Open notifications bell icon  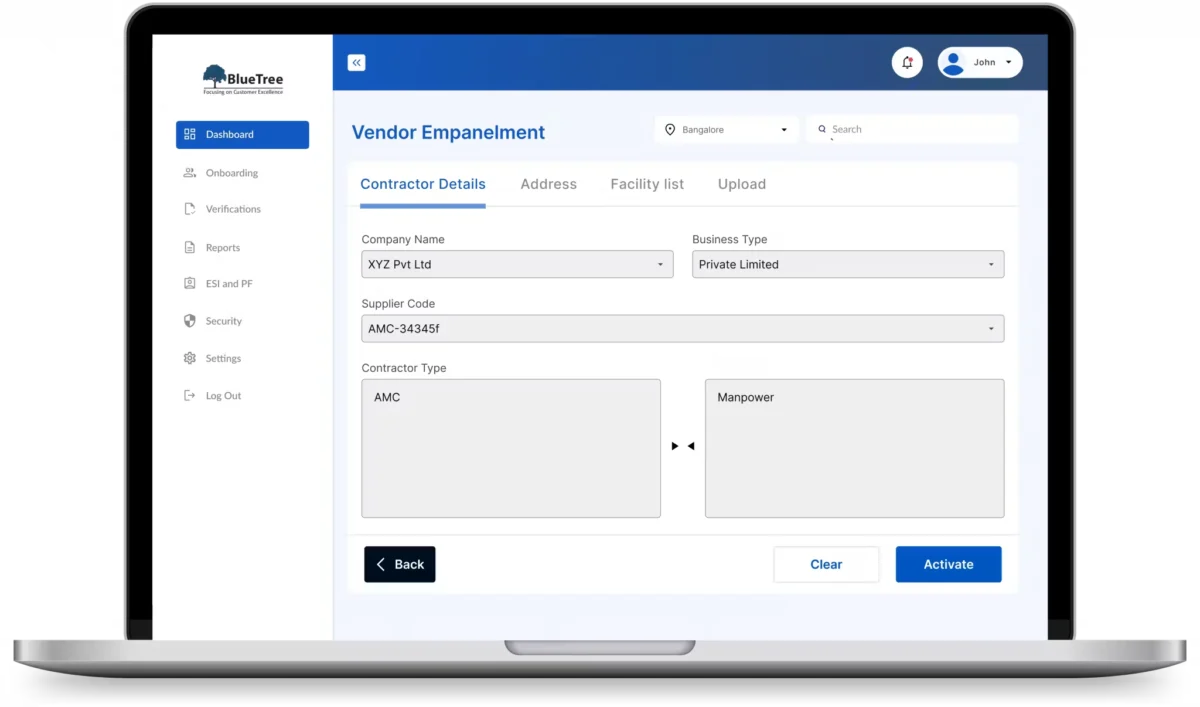pyautogui.click(x=907, y=62)
